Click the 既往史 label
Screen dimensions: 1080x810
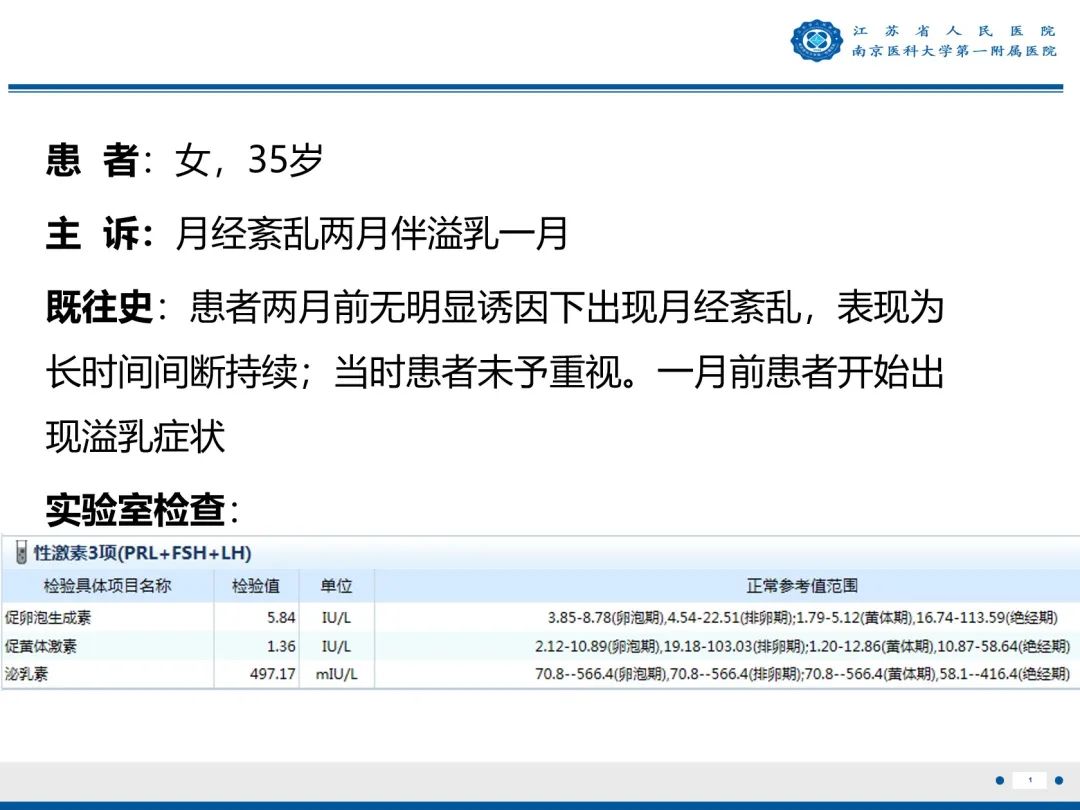click(x=99, y=307)
